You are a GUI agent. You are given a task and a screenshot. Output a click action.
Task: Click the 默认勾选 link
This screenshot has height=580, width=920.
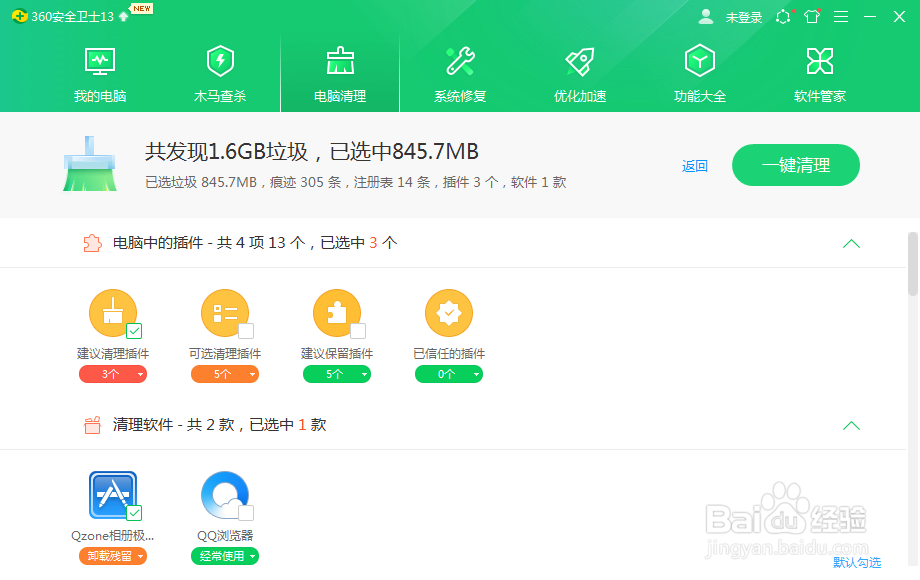point(857,562)
